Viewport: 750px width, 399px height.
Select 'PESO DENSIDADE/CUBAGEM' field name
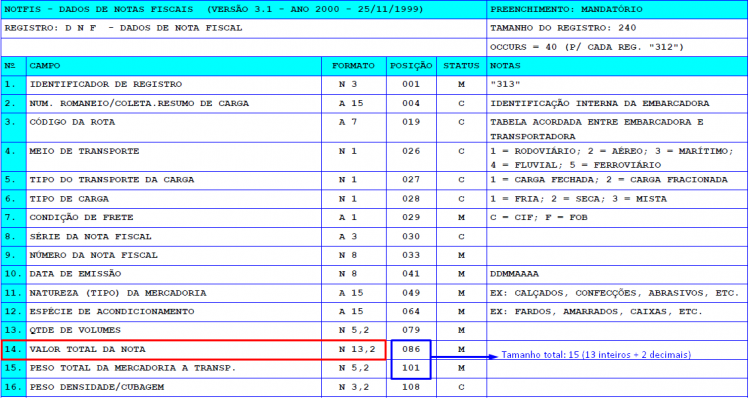[x=97, y=387]
